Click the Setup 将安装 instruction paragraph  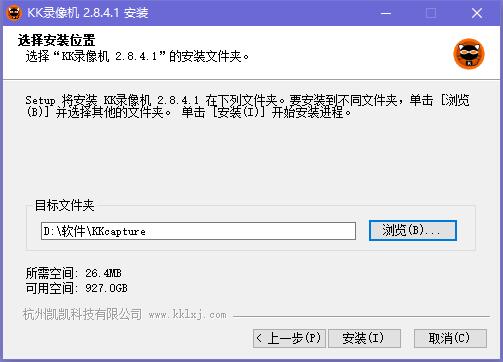(x=247, y=106)
